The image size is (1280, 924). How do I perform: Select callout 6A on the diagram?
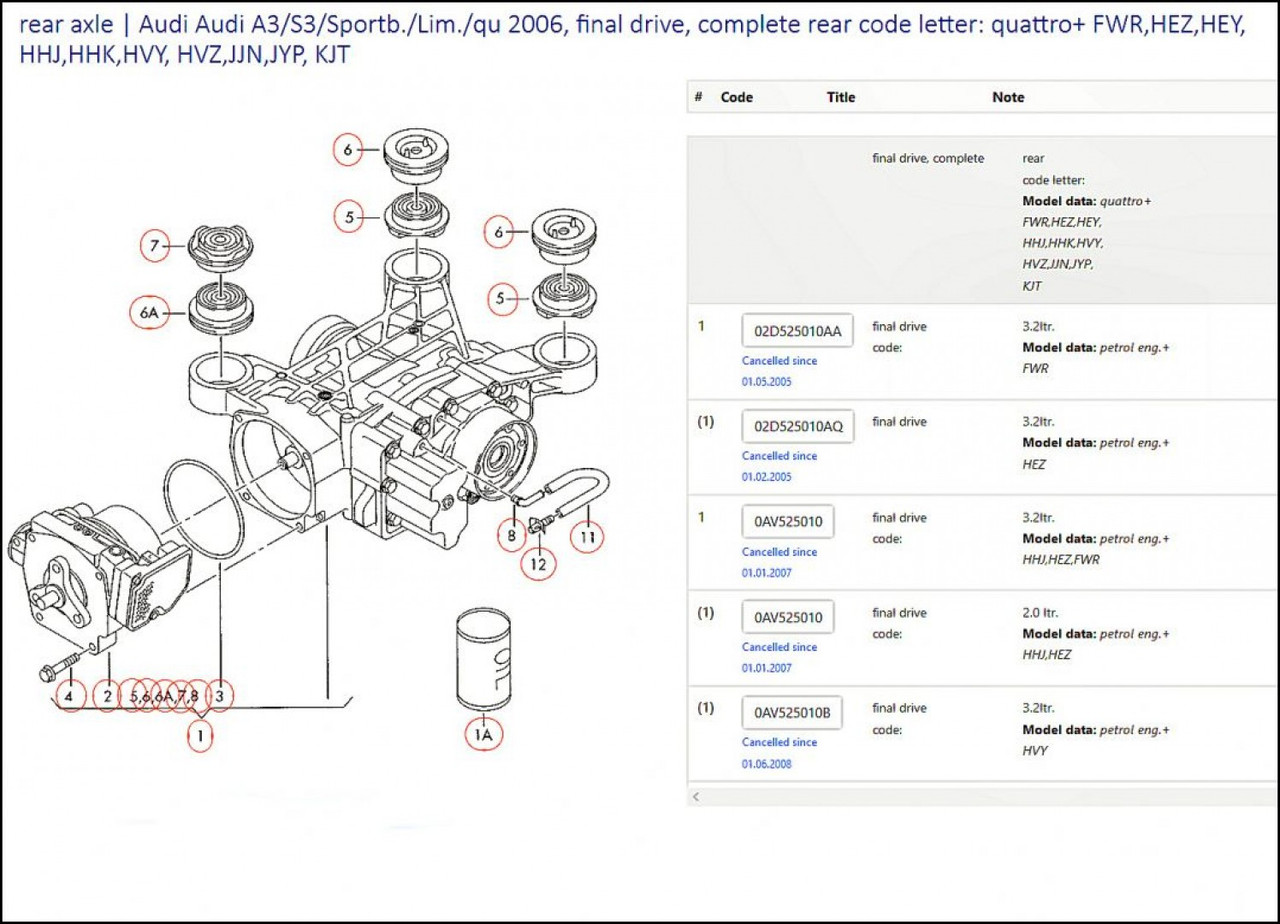[x=150, y=312]
